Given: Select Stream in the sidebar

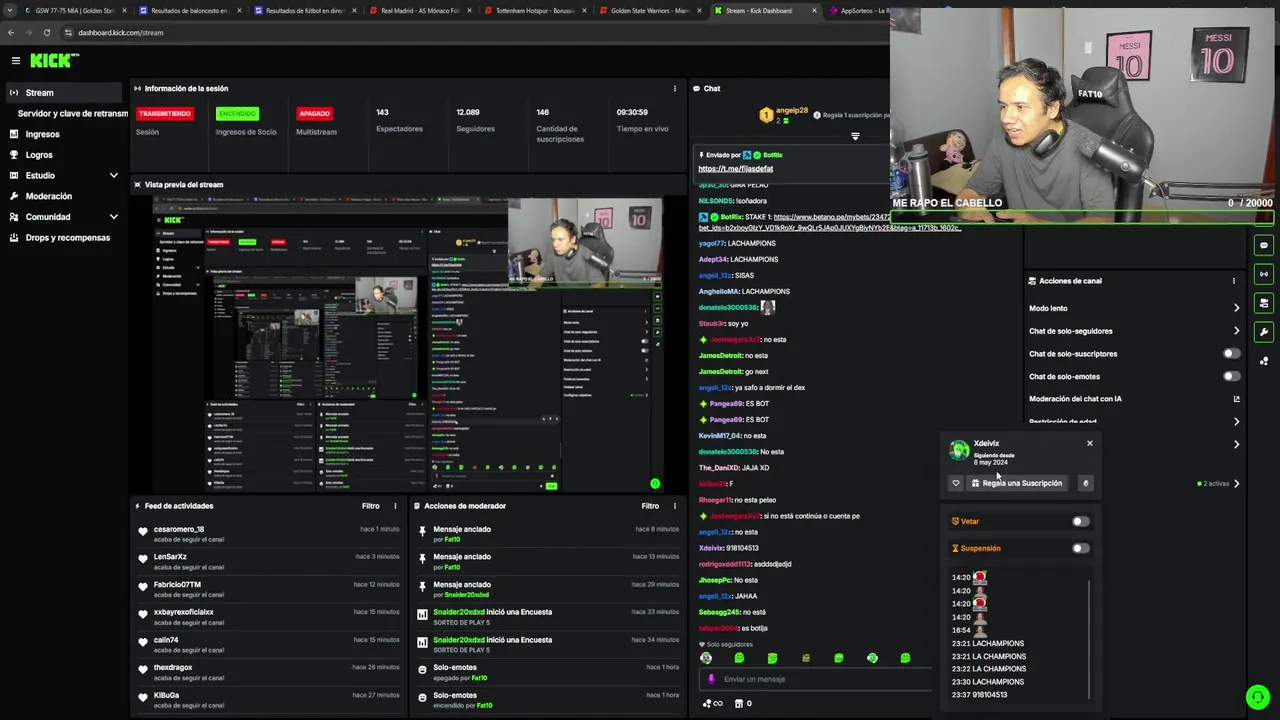Looking at the screenshot, I should pyautogui.click(x=65, y=93).
